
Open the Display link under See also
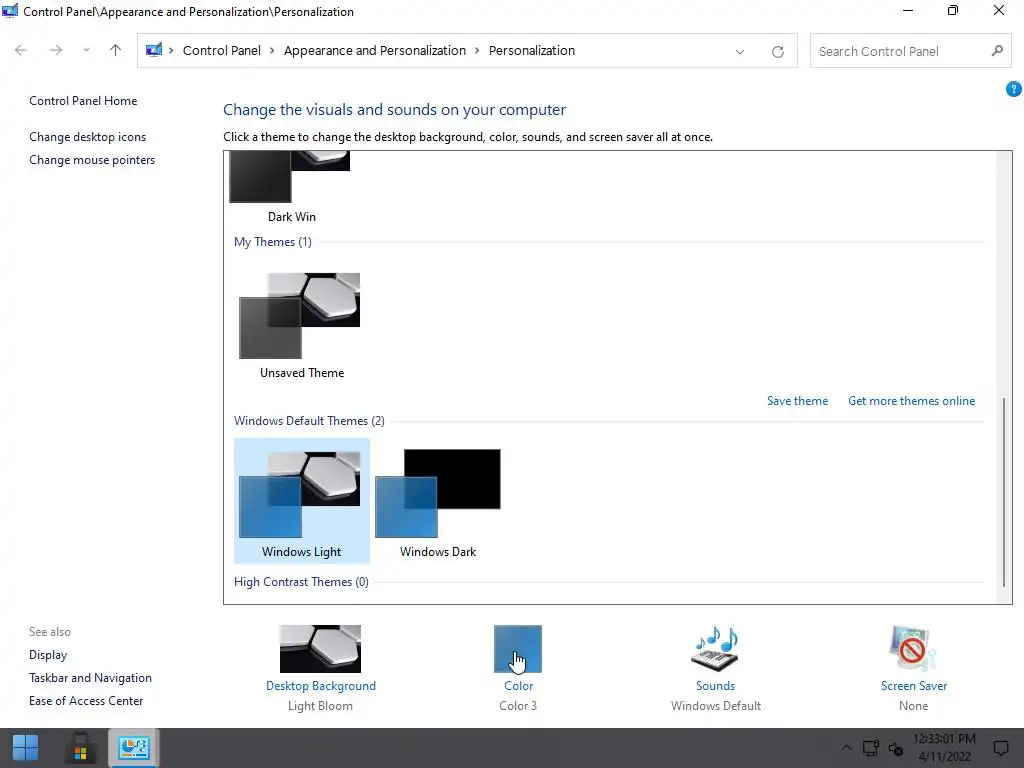[x=48, y=655]
